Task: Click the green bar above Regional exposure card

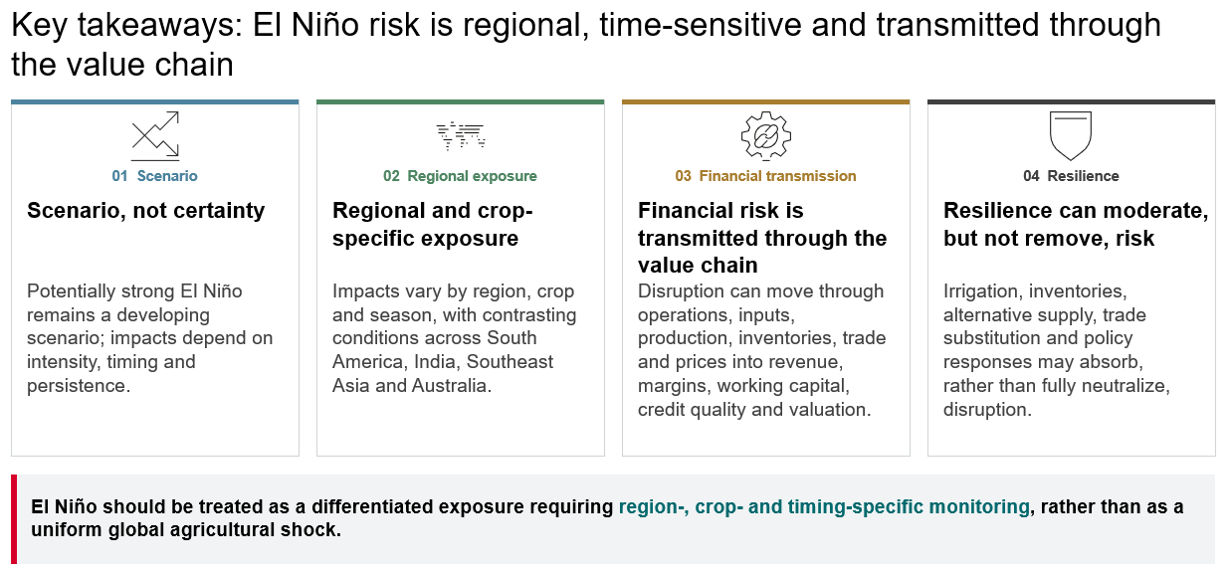Action: click(x=460, y=102)
